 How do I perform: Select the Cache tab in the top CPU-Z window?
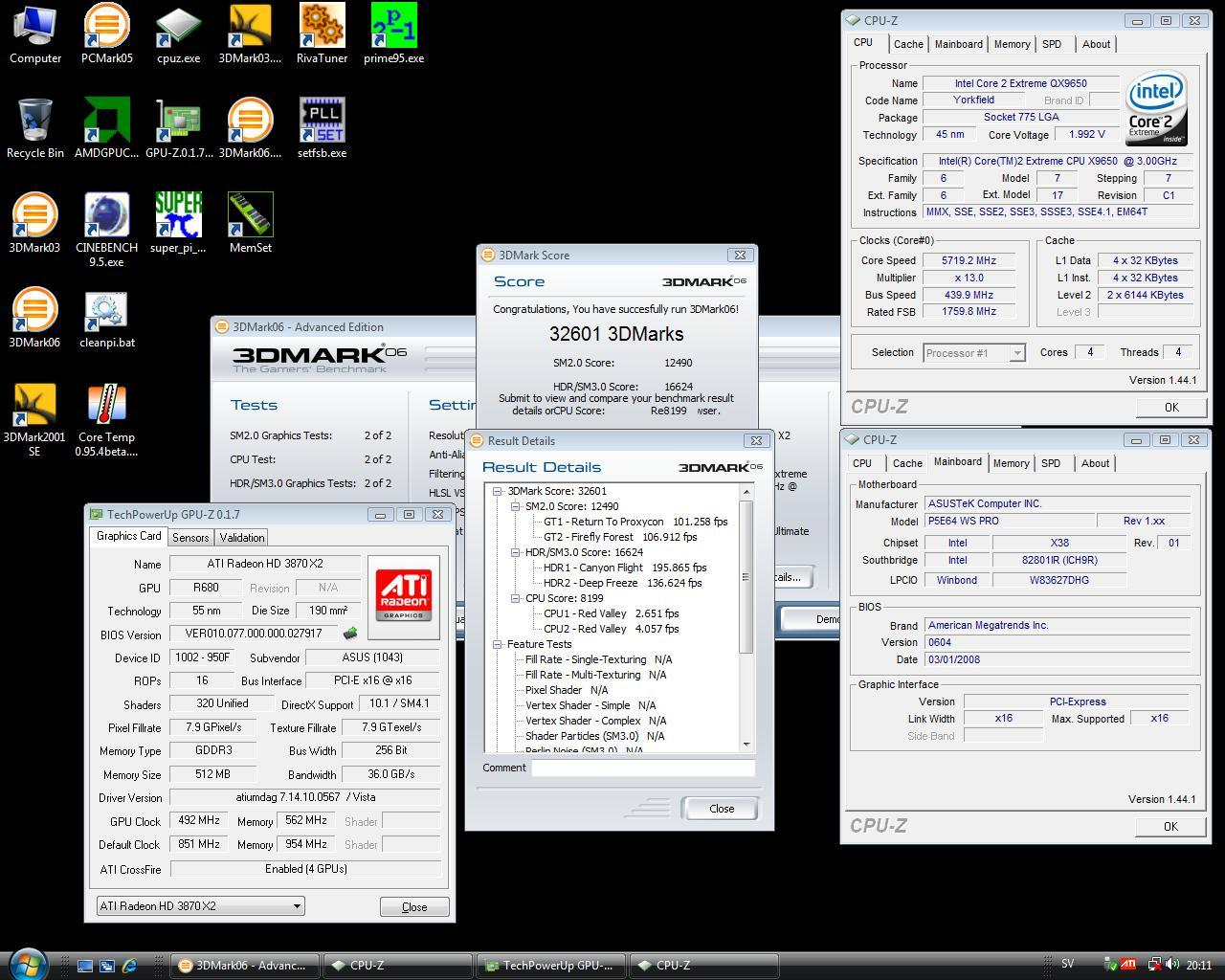908,44
